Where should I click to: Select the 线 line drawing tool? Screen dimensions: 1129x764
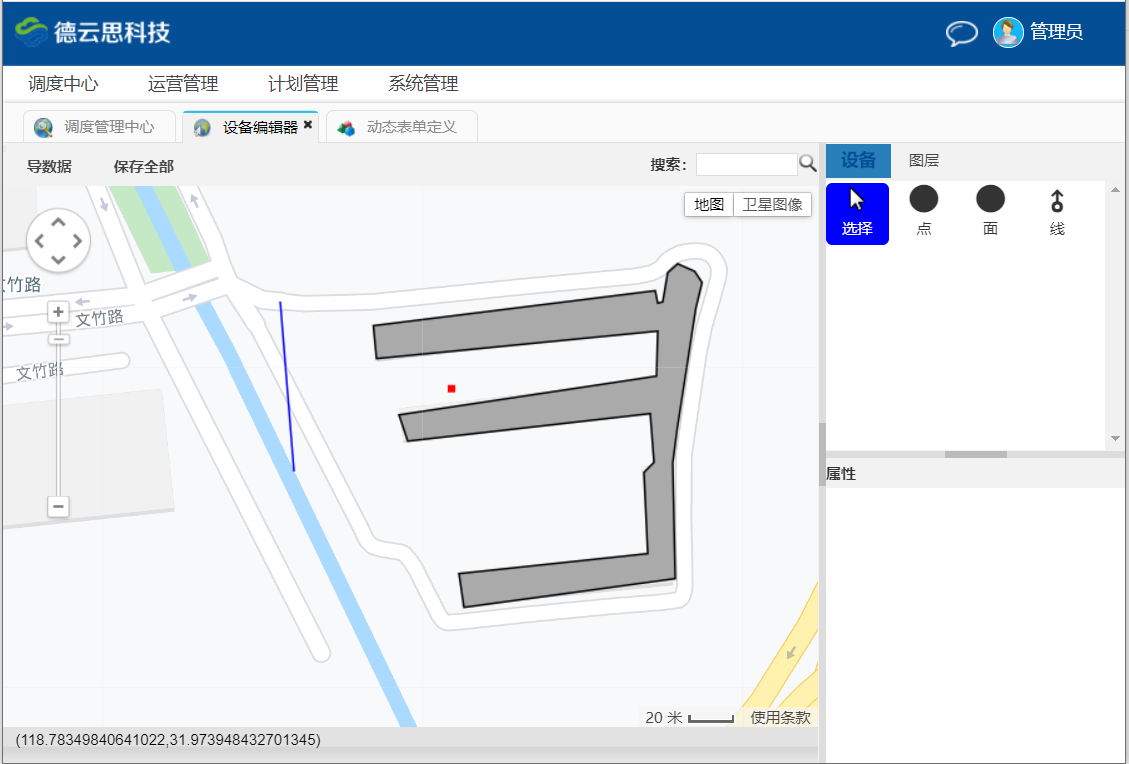pos(1057,212)
